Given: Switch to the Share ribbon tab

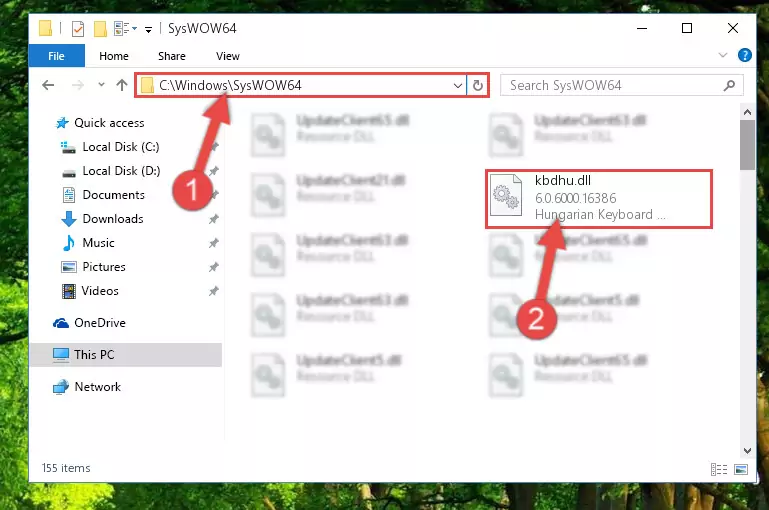Looking at the screenshot, I should coord(172,56).
